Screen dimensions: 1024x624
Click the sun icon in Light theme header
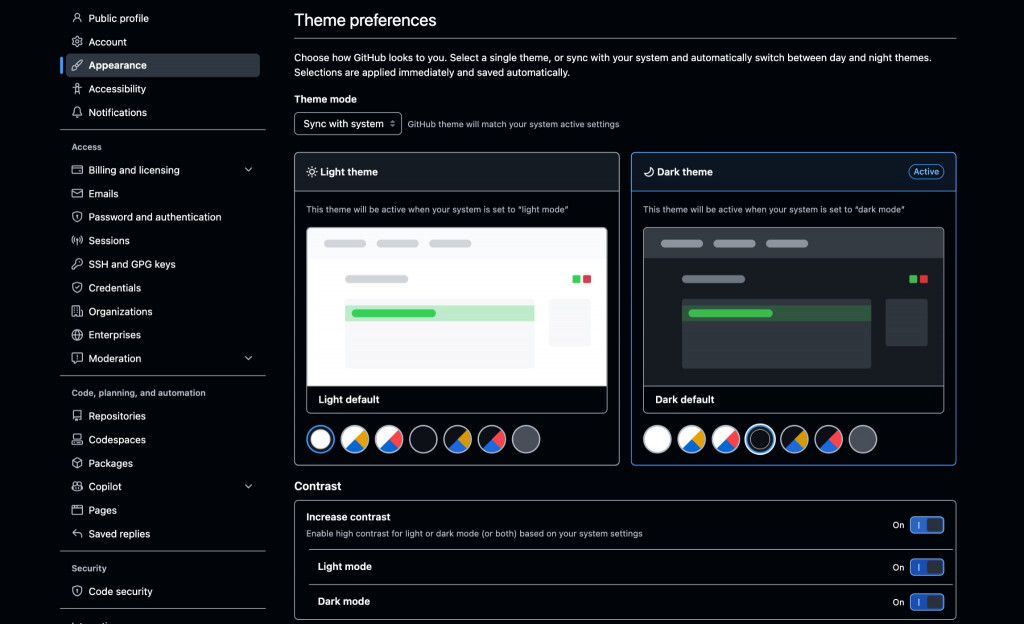[312, 172]
